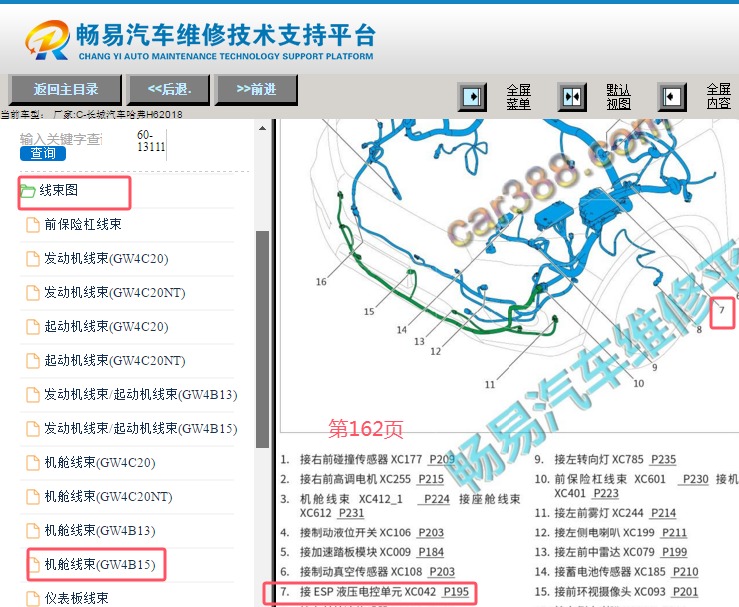
Task: Open 发动机线束/起动机线束(GW4B13) document
Action: [x=141, y=394]
